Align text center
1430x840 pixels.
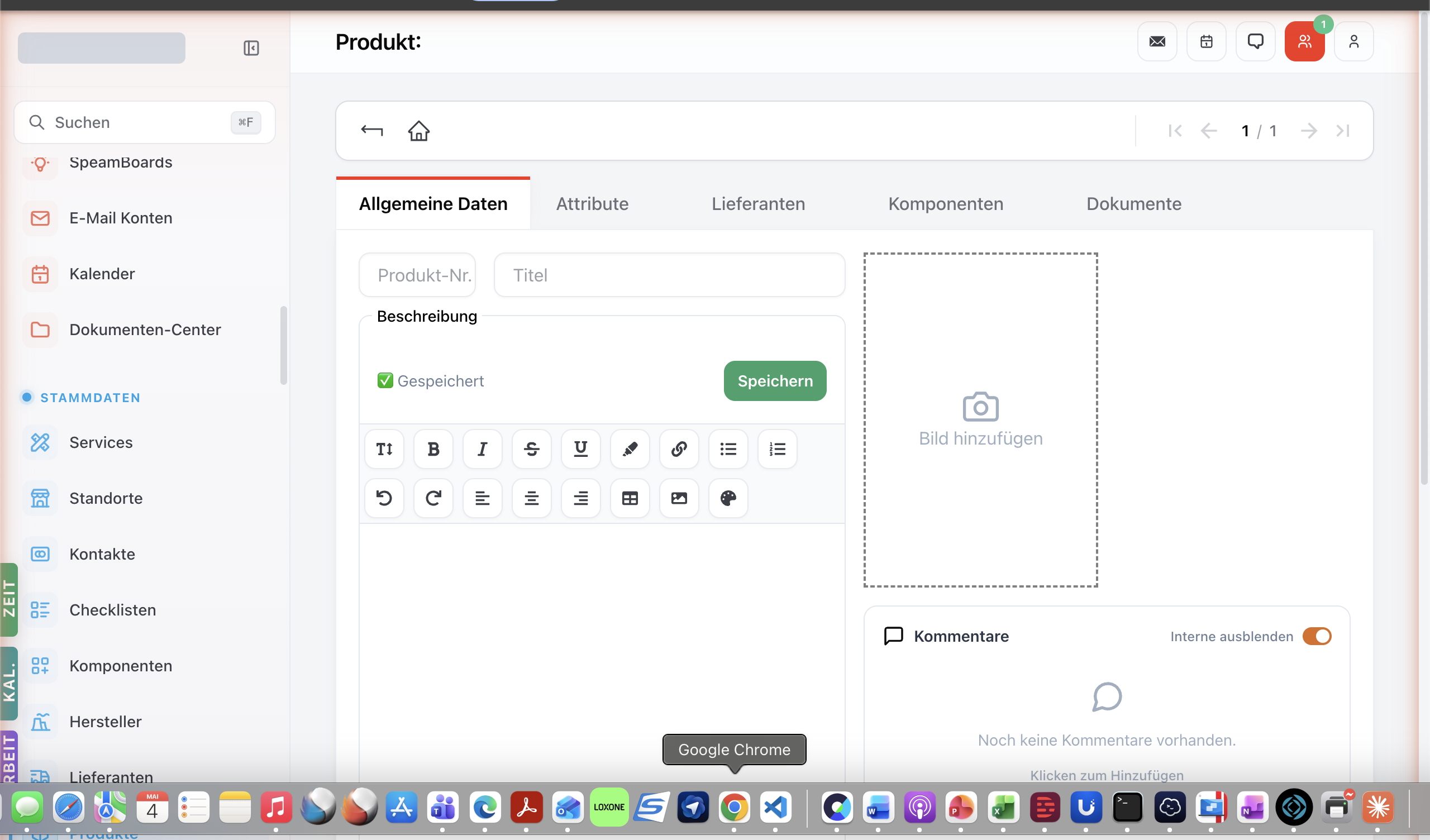click(532, 498)
